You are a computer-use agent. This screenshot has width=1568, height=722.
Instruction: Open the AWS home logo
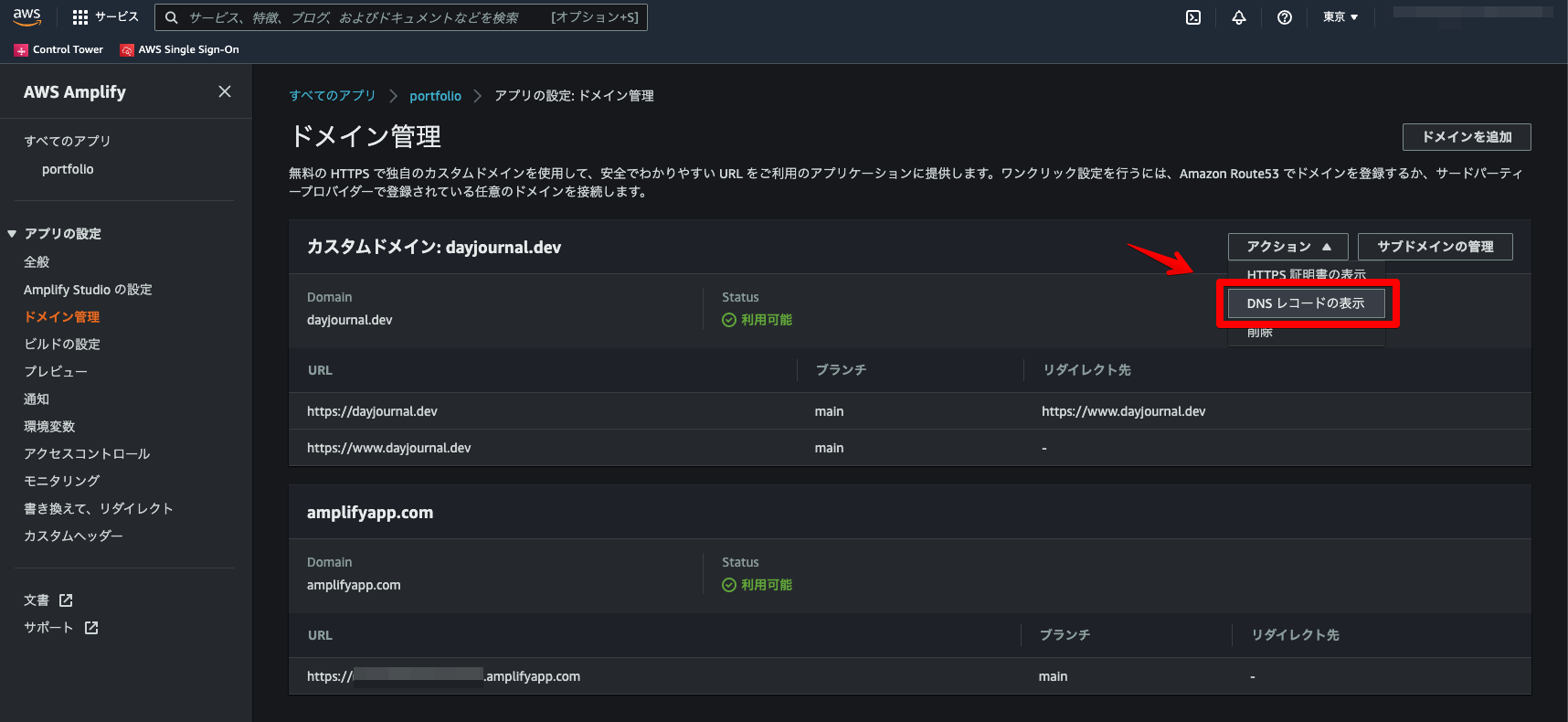tap(27, 16)
